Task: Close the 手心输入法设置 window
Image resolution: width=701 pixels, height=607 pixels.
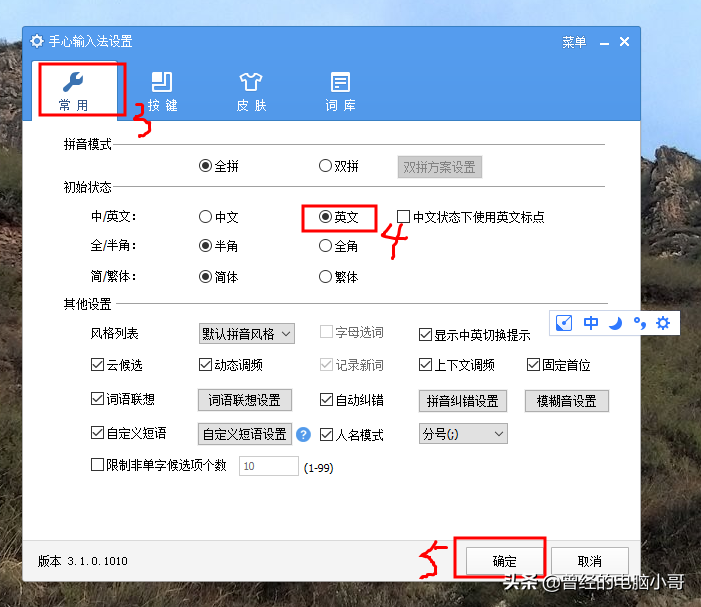Action: tap(625, 42)
